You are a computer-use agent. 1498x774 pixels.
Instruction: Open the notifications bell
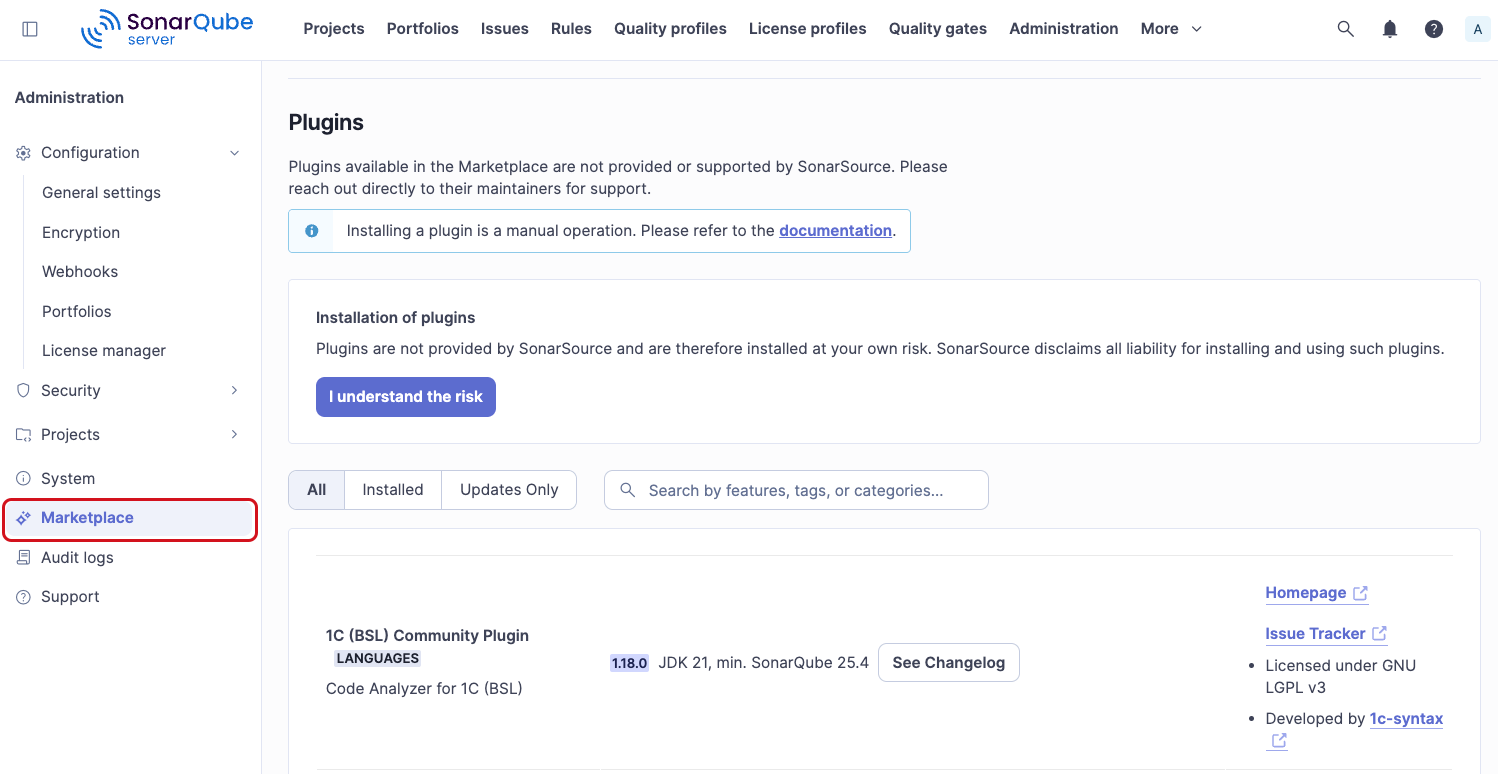click(x=1389, y=28)
